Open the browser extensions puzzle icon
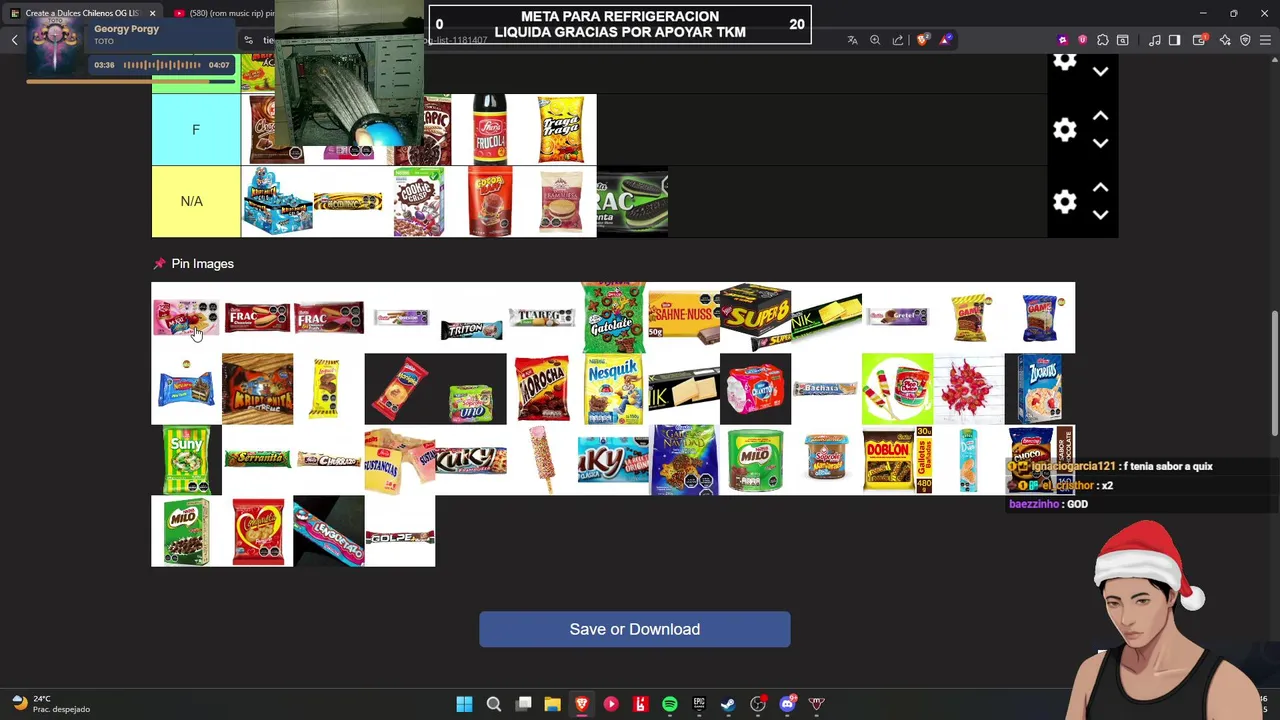The width and height of the screenshot is (1280, 720). click(1102, 40)
